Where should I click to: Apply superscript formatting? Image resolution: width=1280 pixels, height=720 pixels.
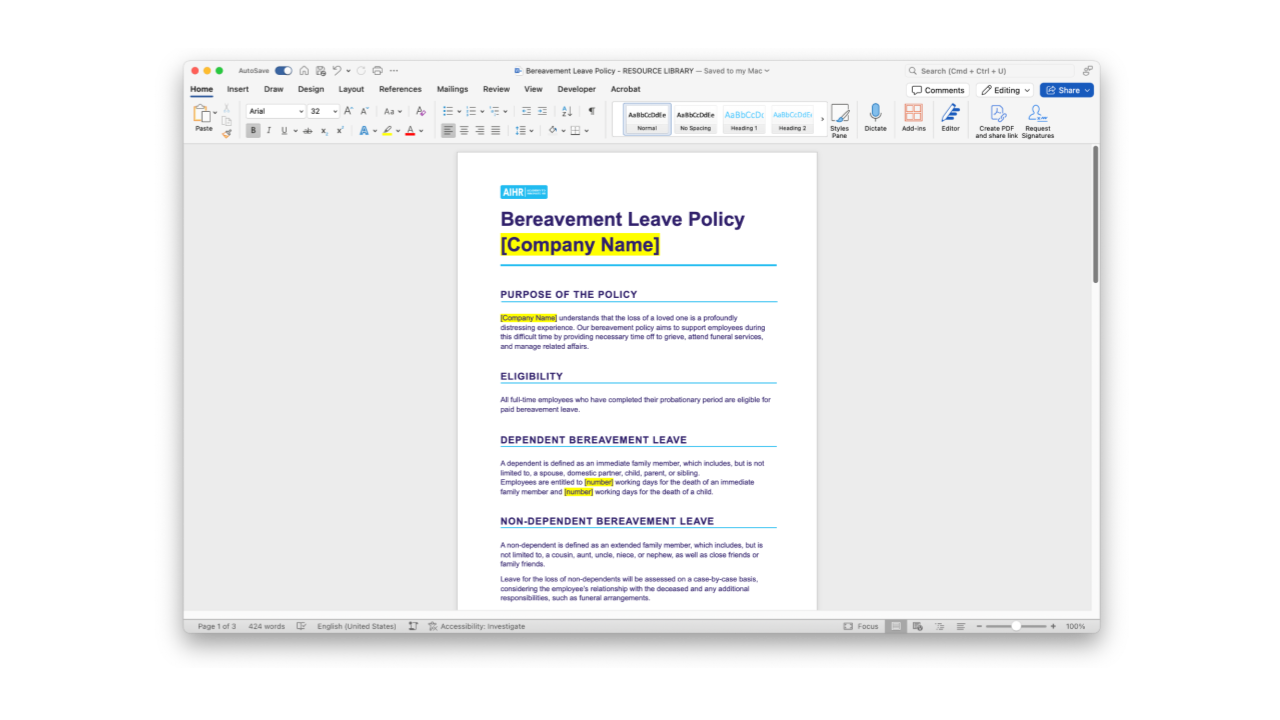[x=340, y=131]
